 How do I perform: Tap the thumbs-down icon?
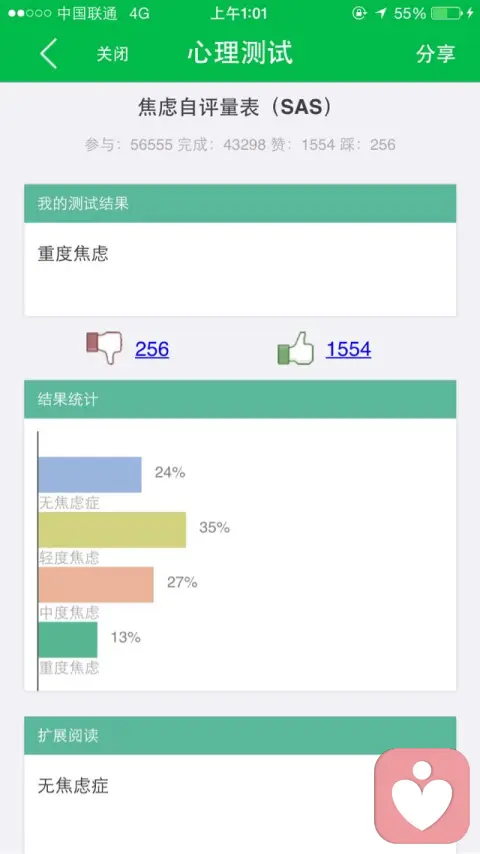[x=105, y=348]
